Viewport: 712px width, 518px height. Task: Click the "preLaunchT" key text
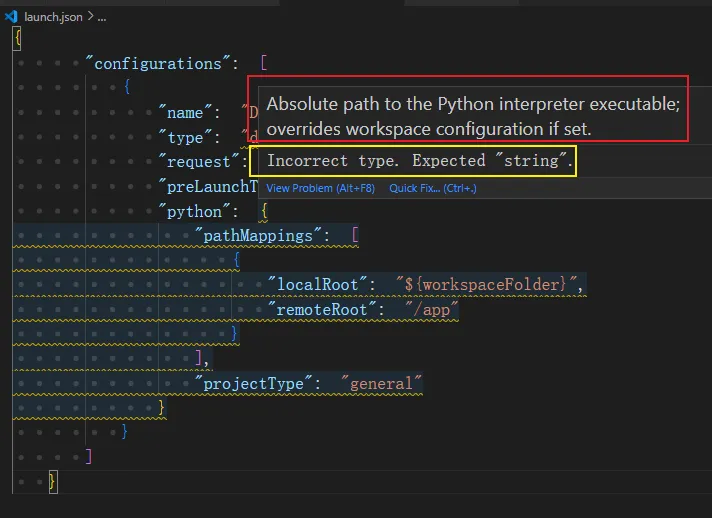(208, 187)
